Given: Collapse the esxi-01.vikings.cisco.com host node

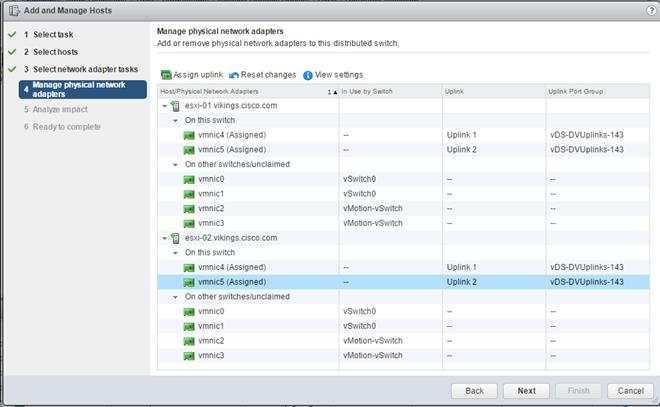Looking at the screenshot, I should click(165, 106).
